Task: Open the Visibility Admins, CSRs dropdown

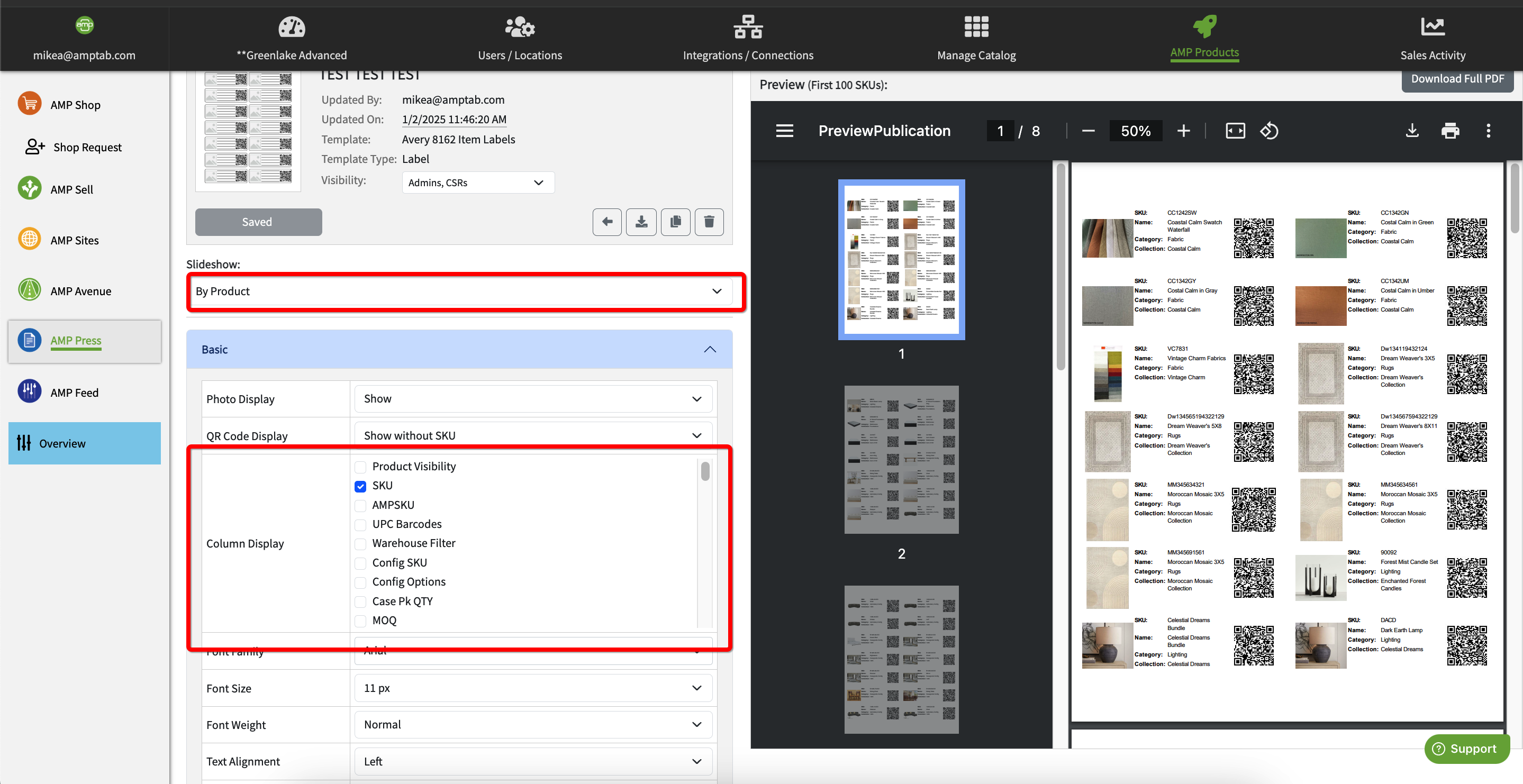Action: click(x=477, y=183)
